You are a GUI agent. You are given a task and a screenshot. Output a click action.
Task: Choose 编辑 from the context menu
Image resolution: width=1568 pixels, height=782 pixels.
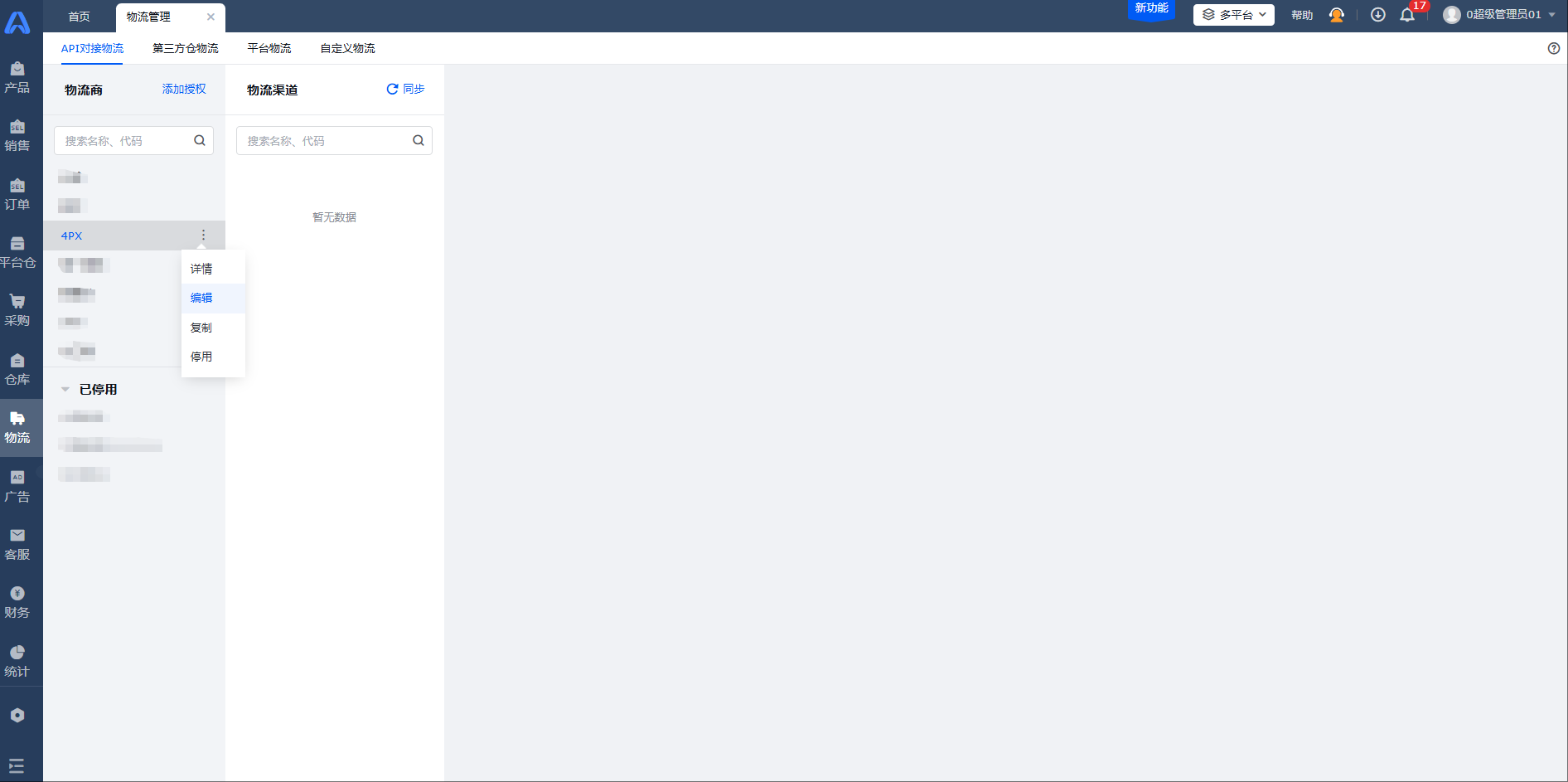pos(213,298)
